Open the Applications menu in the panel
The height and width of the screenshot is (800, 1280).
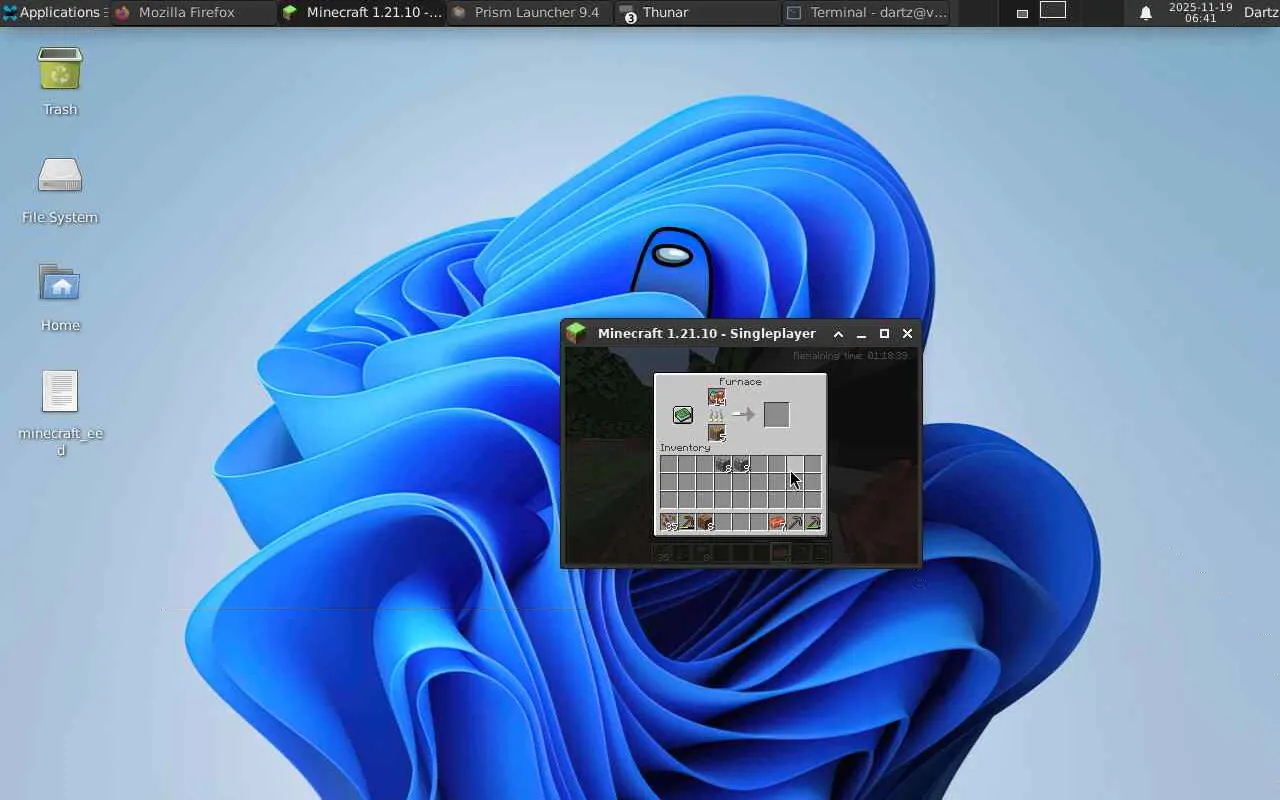(x=52, y=13)
